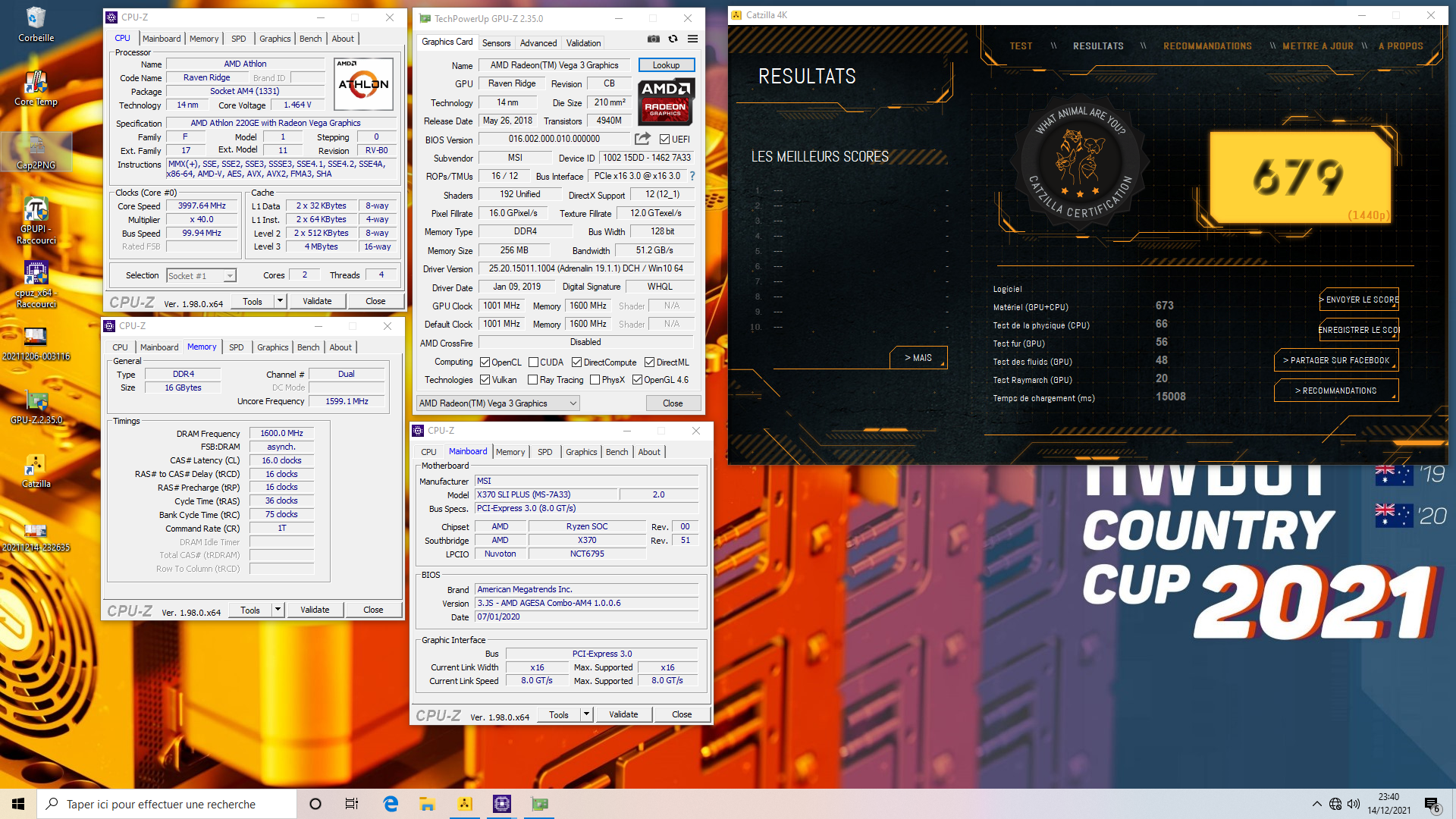Click the 679 score badge in Catzilla

[1300, 177]
